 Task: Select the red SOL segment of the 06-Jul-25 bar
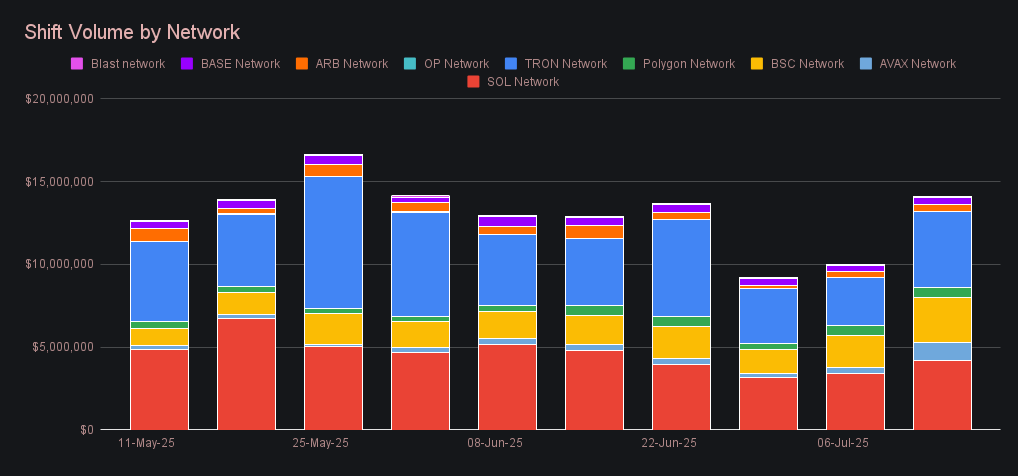pyautogui.click(x=855, y=401)
